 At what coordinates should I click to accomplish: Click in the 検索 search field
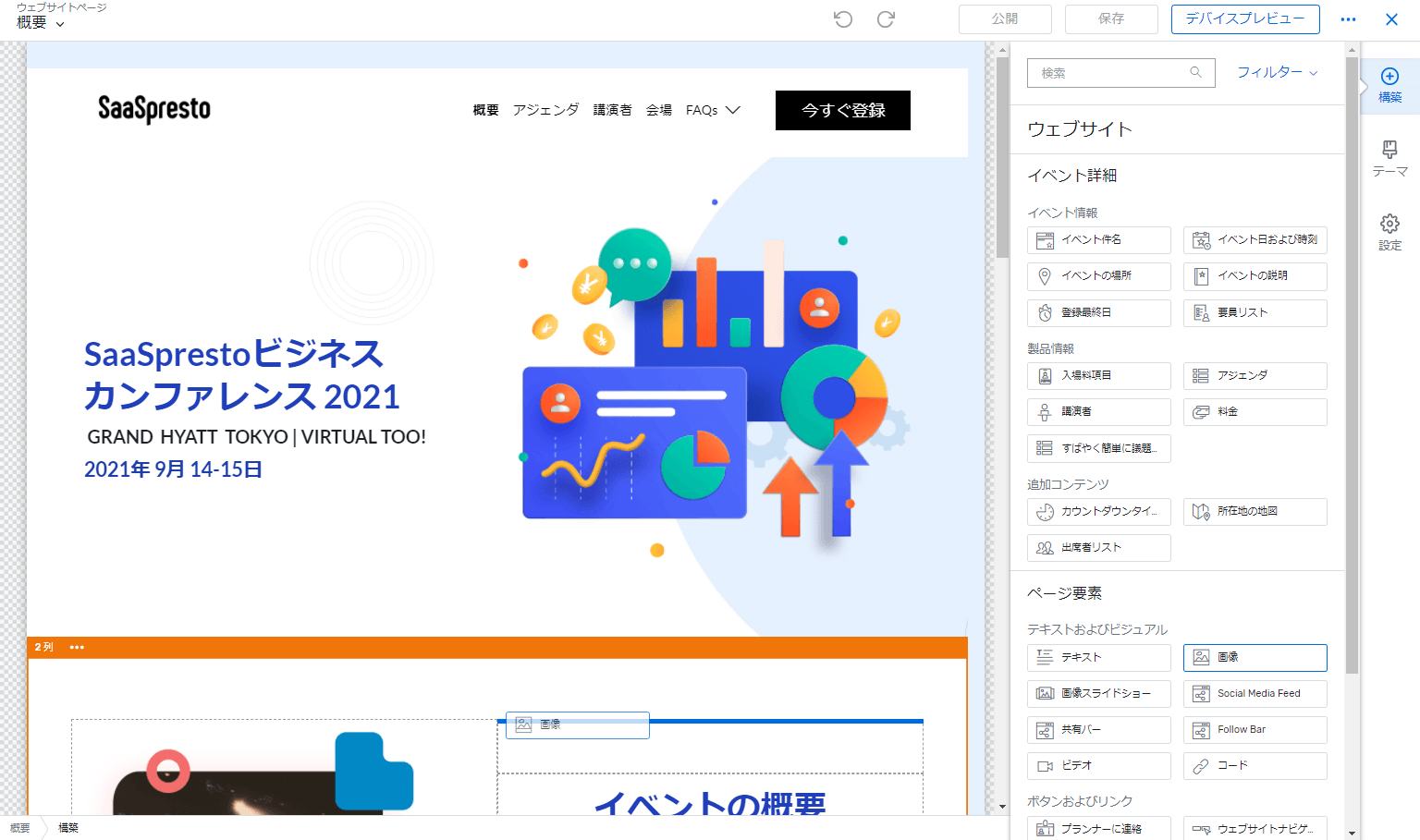pos(1120,73)
